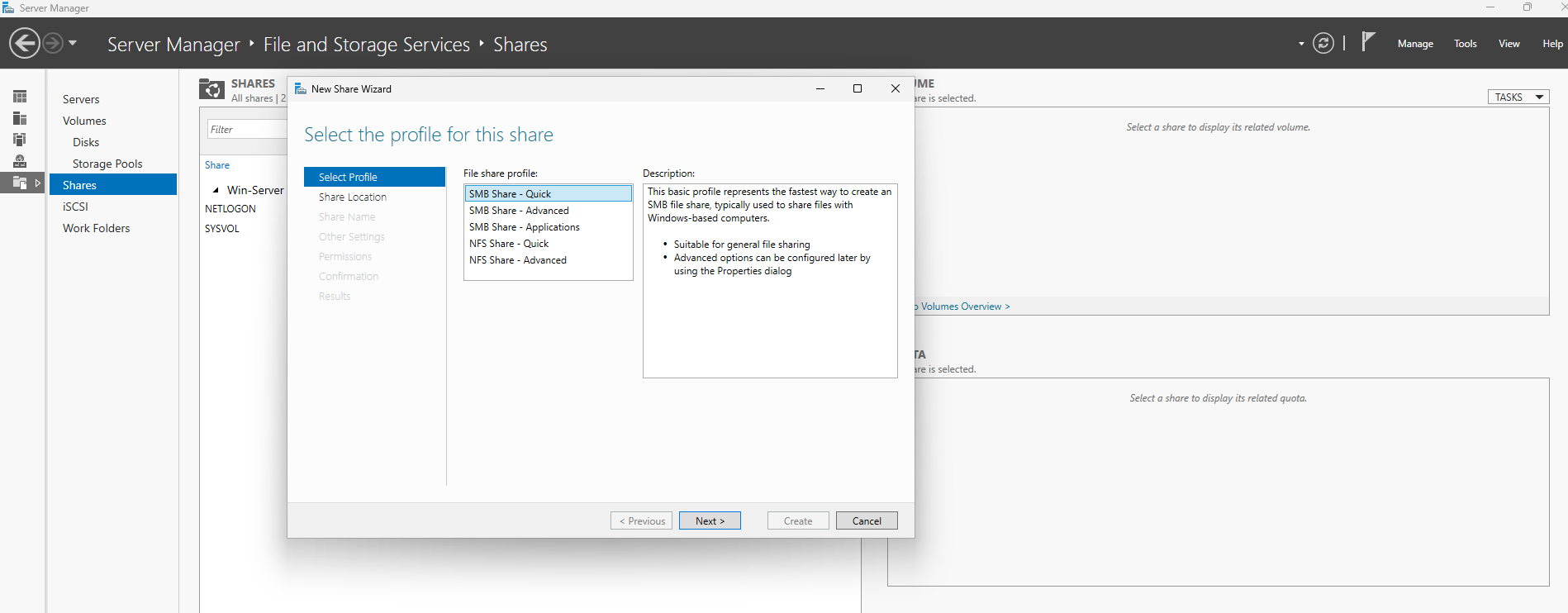Choose the NFS Share - Quick profile
This screenshot has width=1568, height=613.
tap(549, 244)
